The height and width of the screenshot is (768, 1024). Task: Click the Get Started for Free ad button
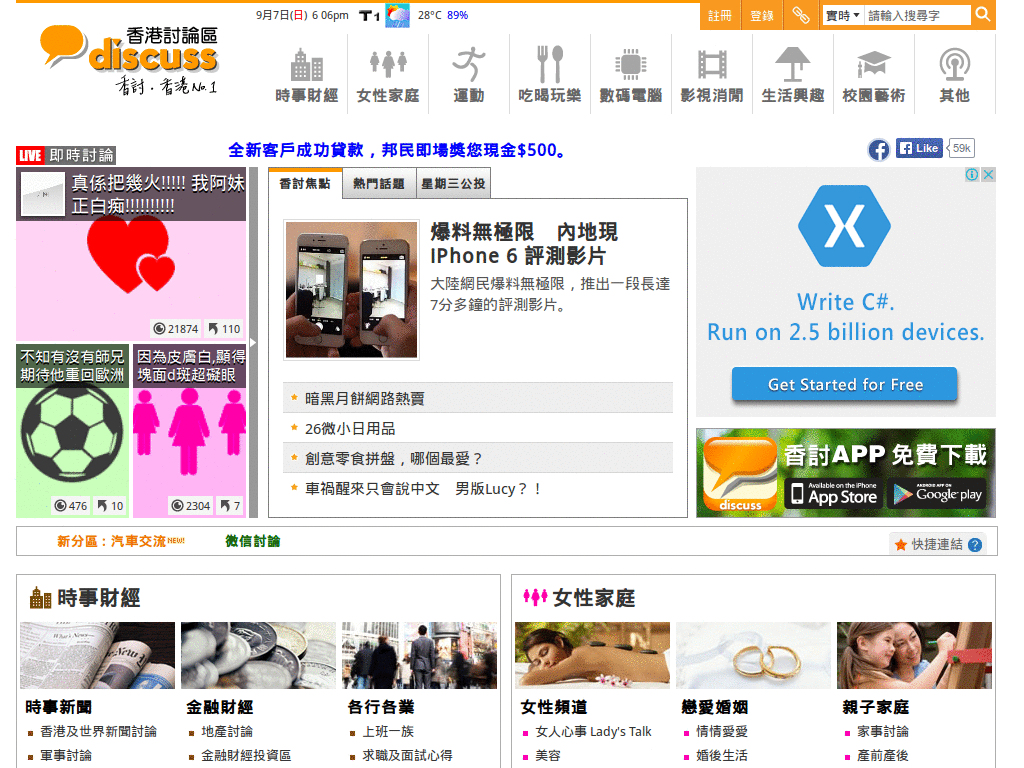844,383
